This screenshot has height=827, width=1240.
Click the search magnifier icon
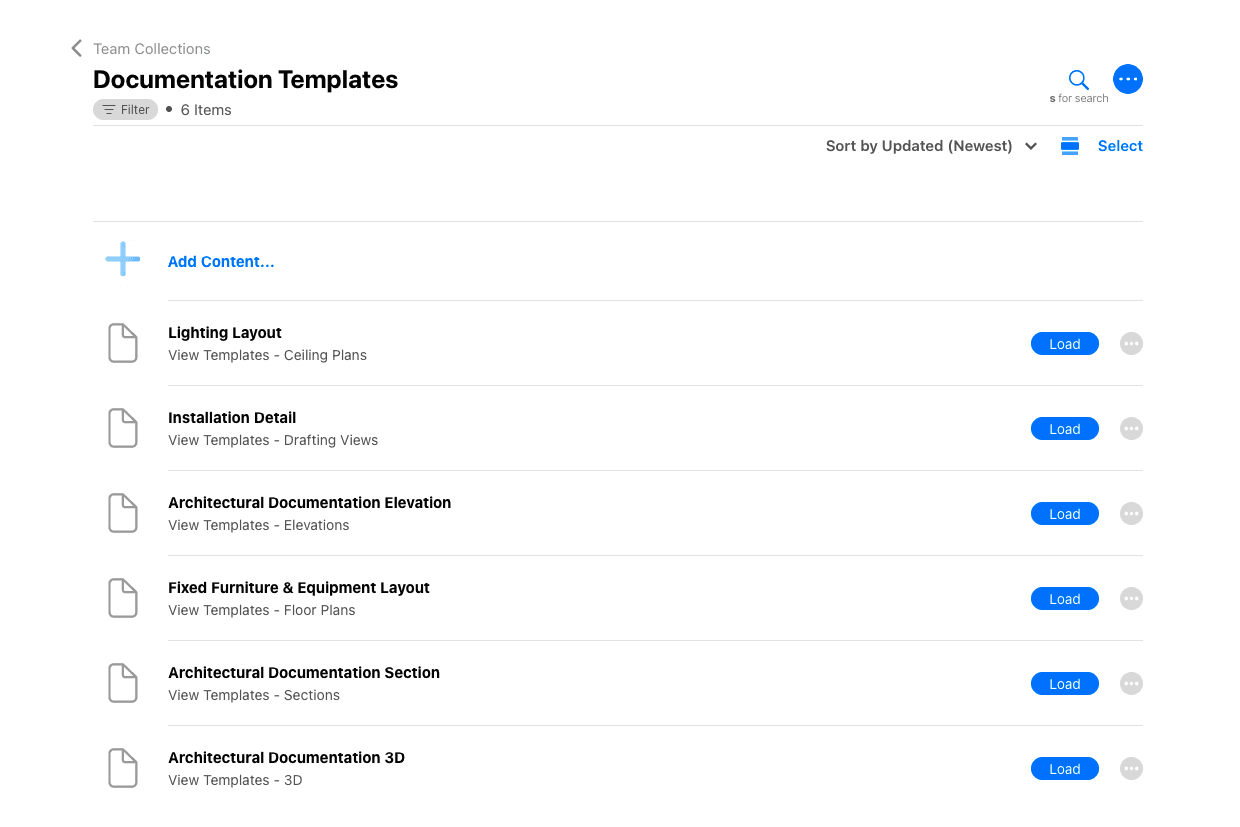coord(1078,79)
